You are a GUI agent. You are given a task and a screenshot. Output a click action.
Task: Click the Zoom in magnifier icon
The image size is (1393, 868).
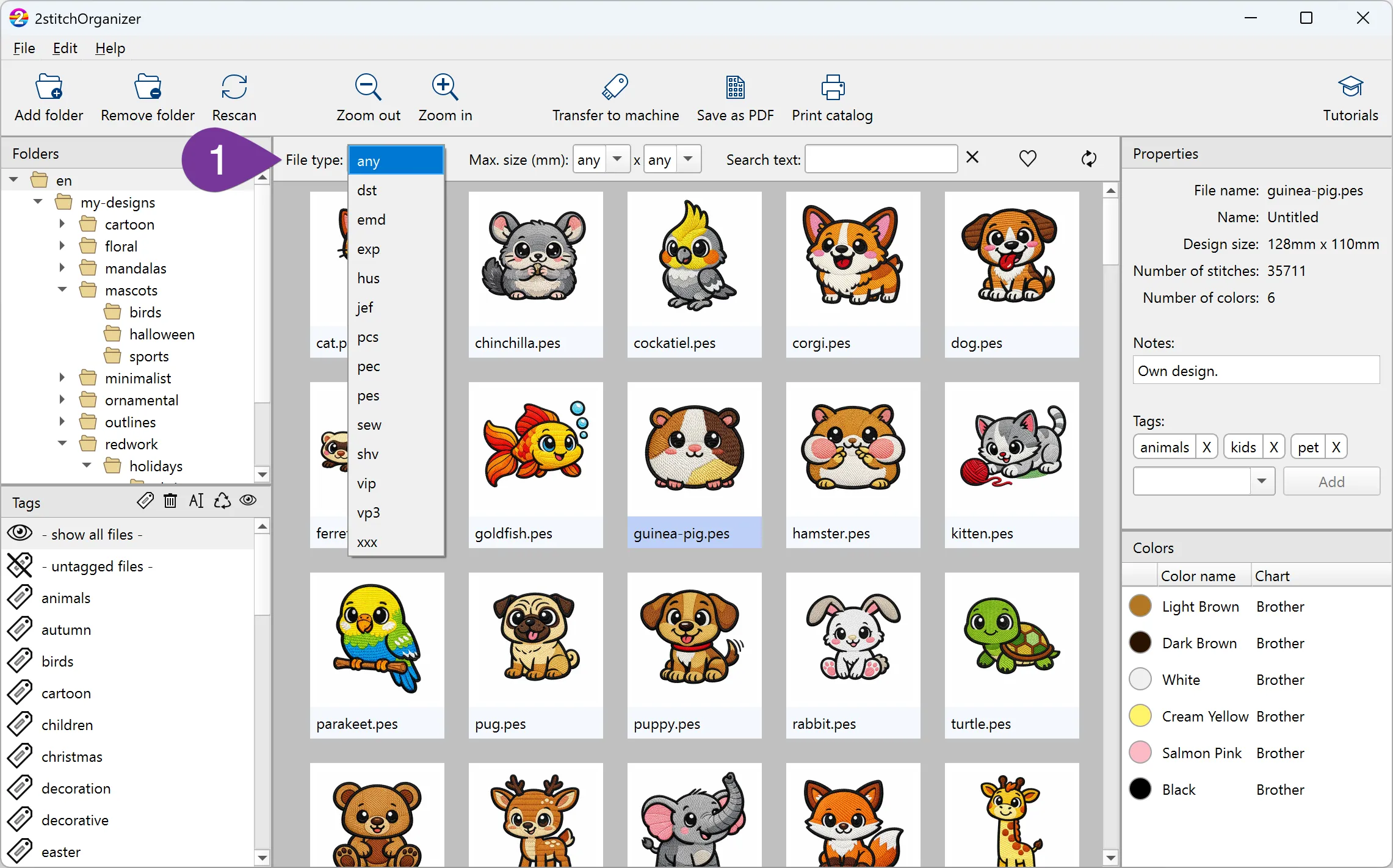coord(445,87)
